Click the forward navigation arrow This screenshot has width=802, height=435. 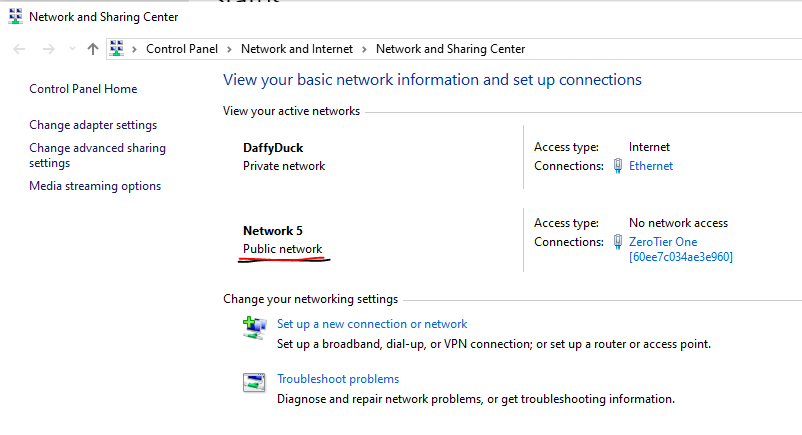[48, 49]
